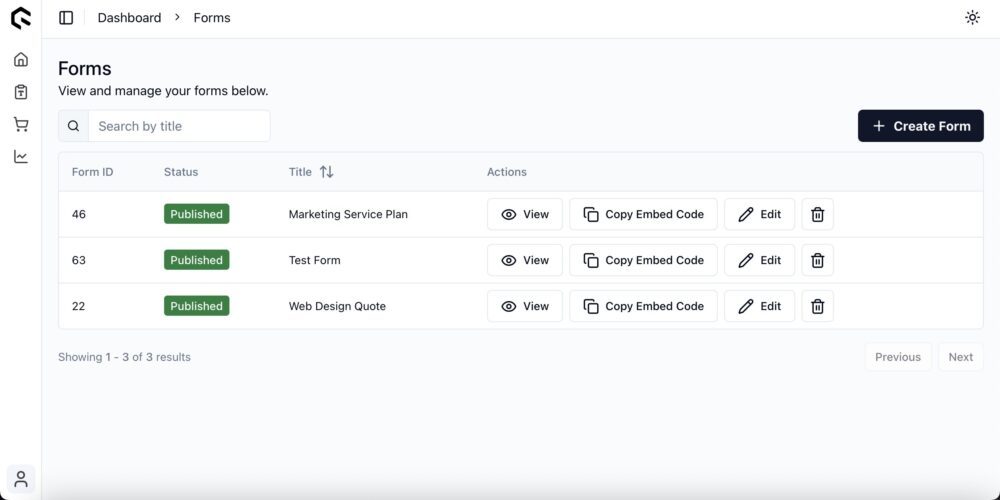
Task: Click the Create Form button
Action: (921, 126)
